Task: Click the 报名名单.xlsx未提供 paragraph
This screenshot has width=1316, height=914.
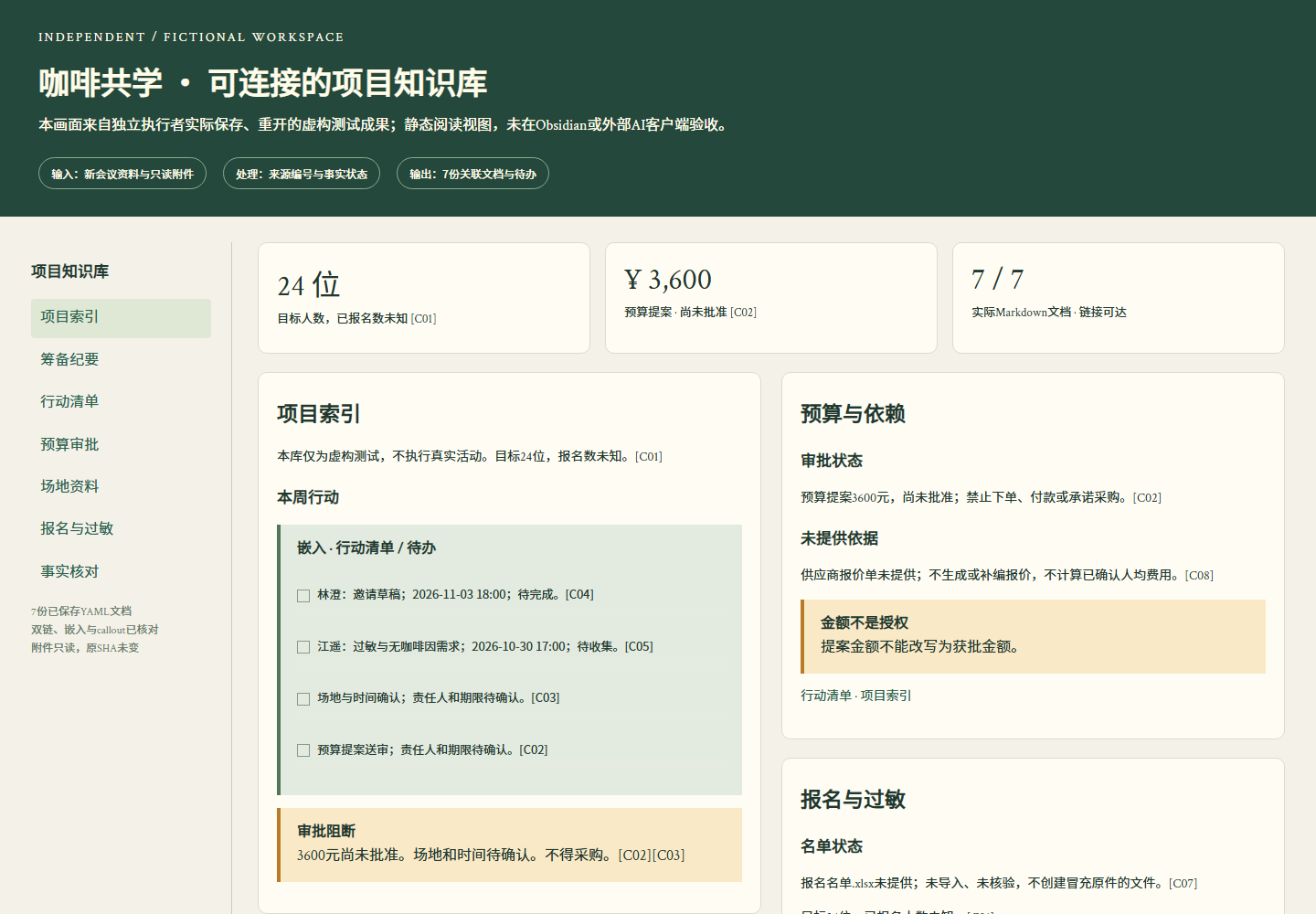Action: (x=999, y=883)
